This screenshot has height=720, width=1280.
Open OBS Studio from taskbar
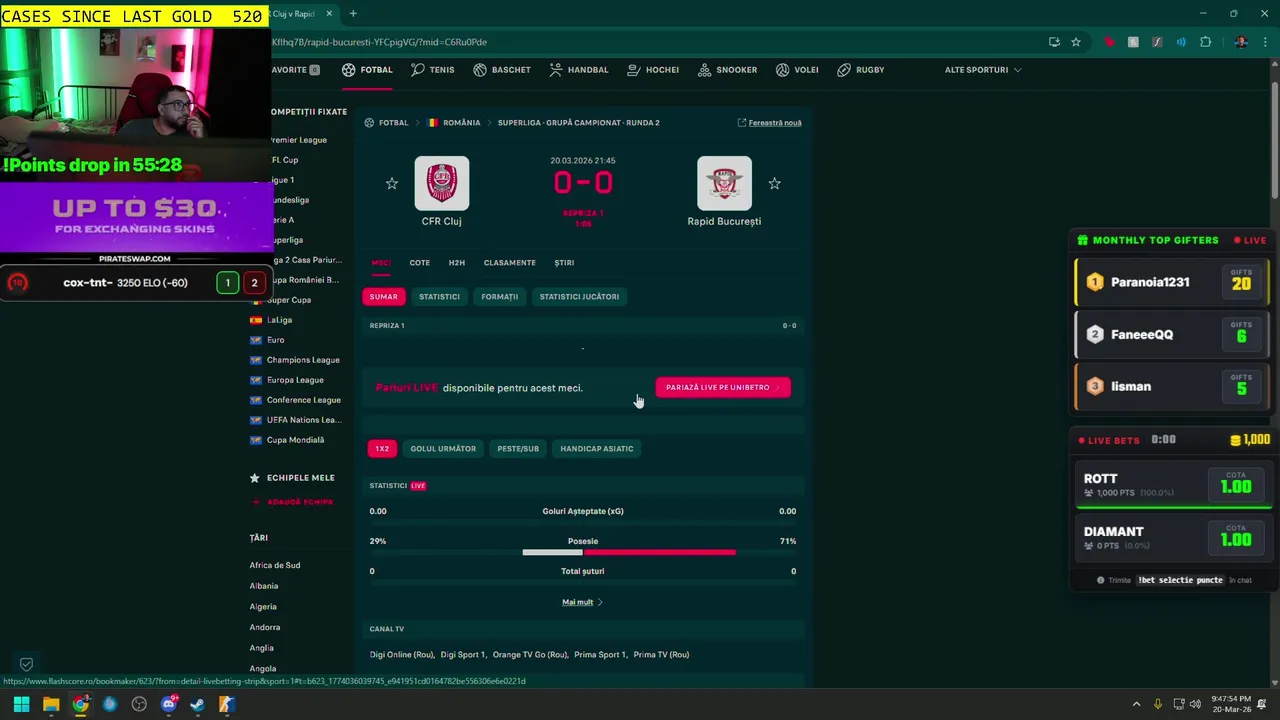click(139, 704)
